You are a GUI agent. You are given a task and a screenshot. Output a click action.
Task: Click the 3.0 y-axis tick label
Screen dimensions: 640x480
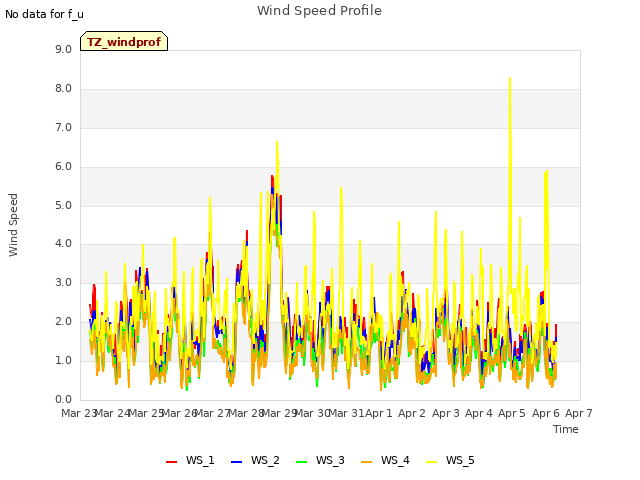(x=63, y=283)
